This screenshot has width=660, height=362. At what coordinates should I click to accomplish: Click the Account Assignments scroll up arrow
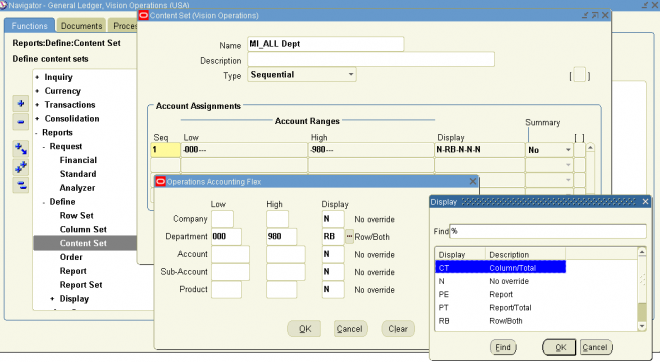coord(590,147)
